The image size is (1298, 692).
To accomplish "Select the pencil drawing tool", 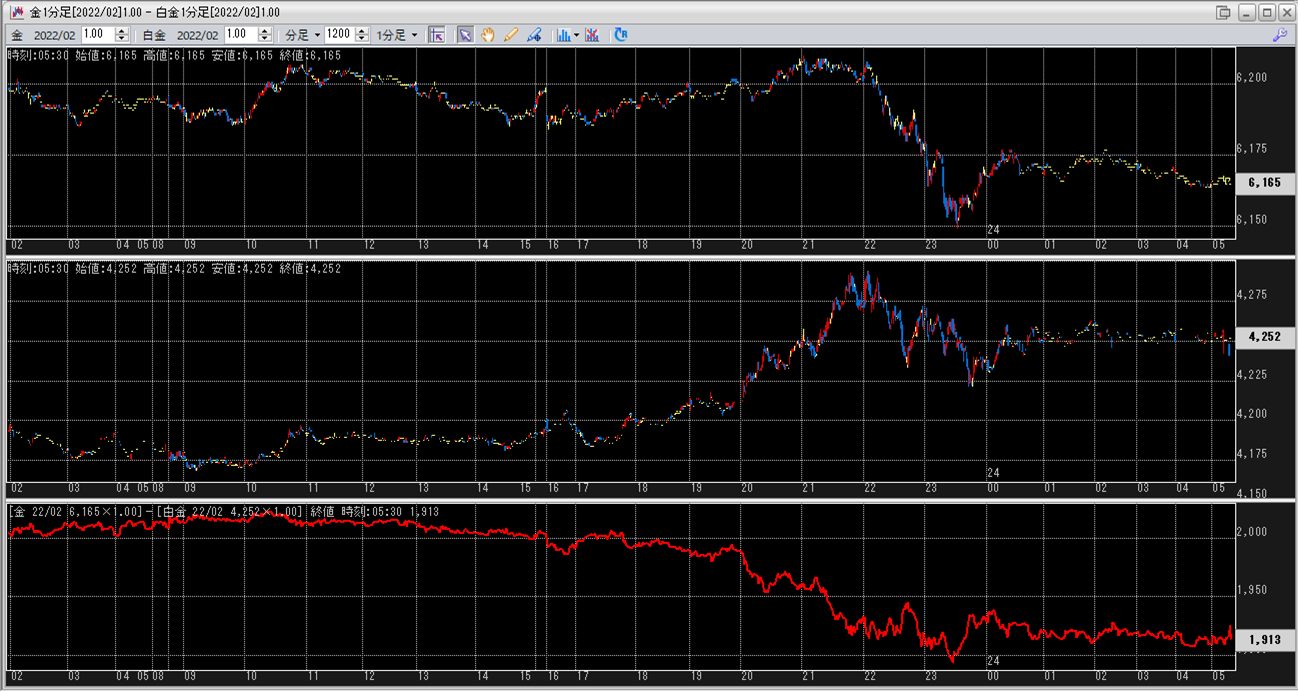I will (x=511, y=35).
